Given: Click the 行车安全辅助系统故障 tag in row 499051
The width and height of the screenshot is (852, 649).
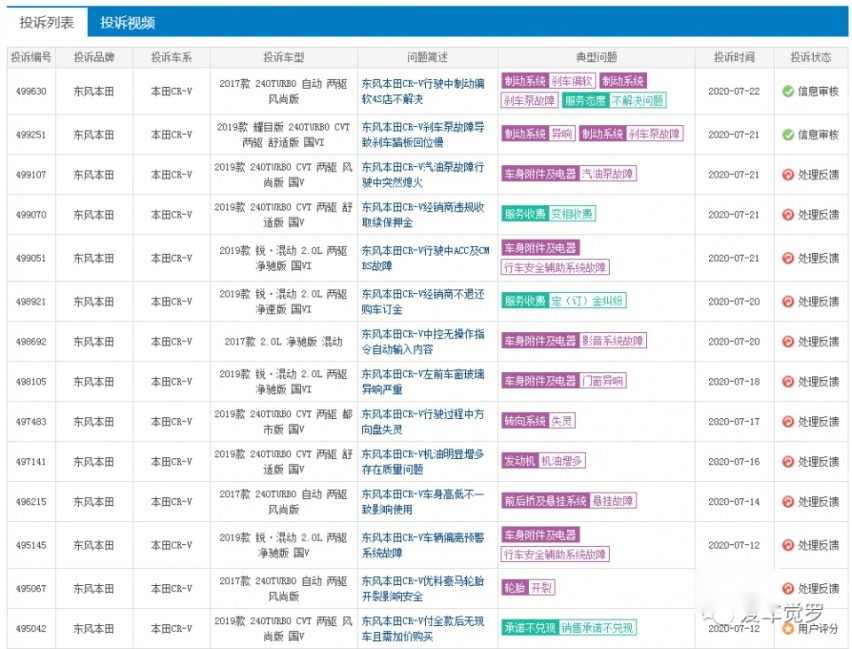Looking at the screenshot, I should 555,267.
